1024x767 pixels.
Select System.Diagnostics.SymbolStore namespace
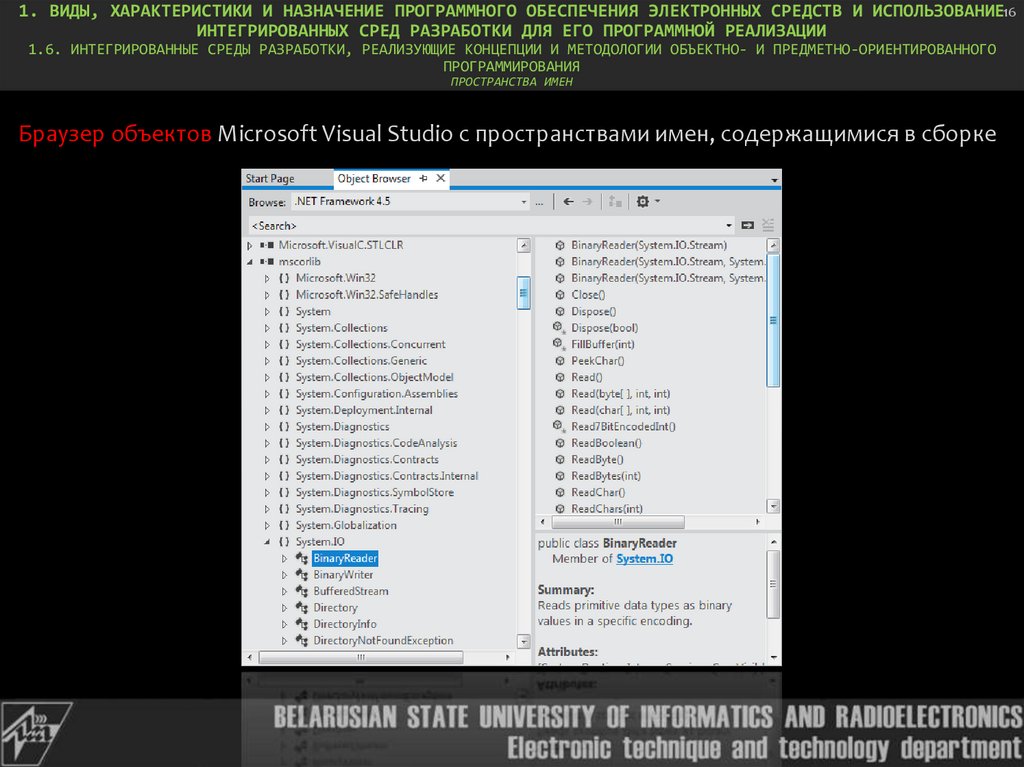[374, 493]
